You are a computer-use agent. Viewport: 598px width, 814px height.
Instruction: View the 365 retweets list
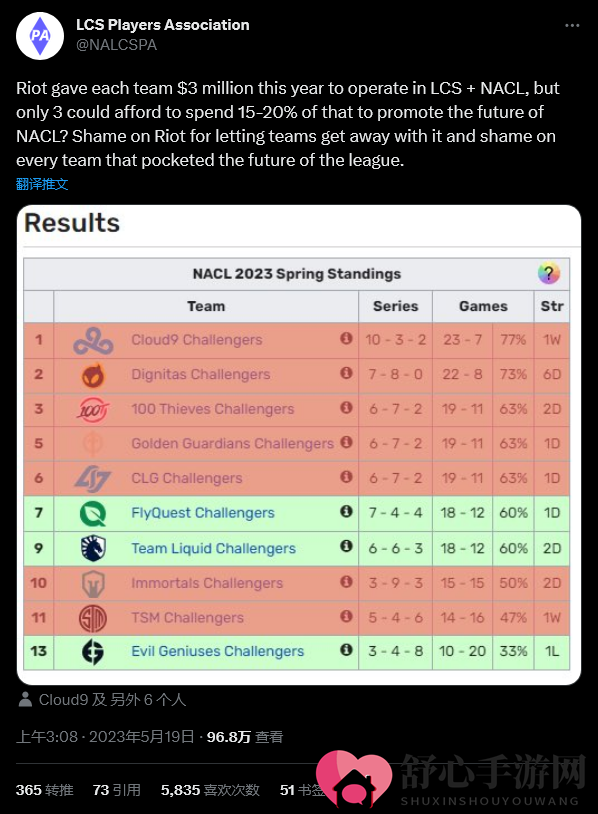pyautogui.click(x=44, y=790)
